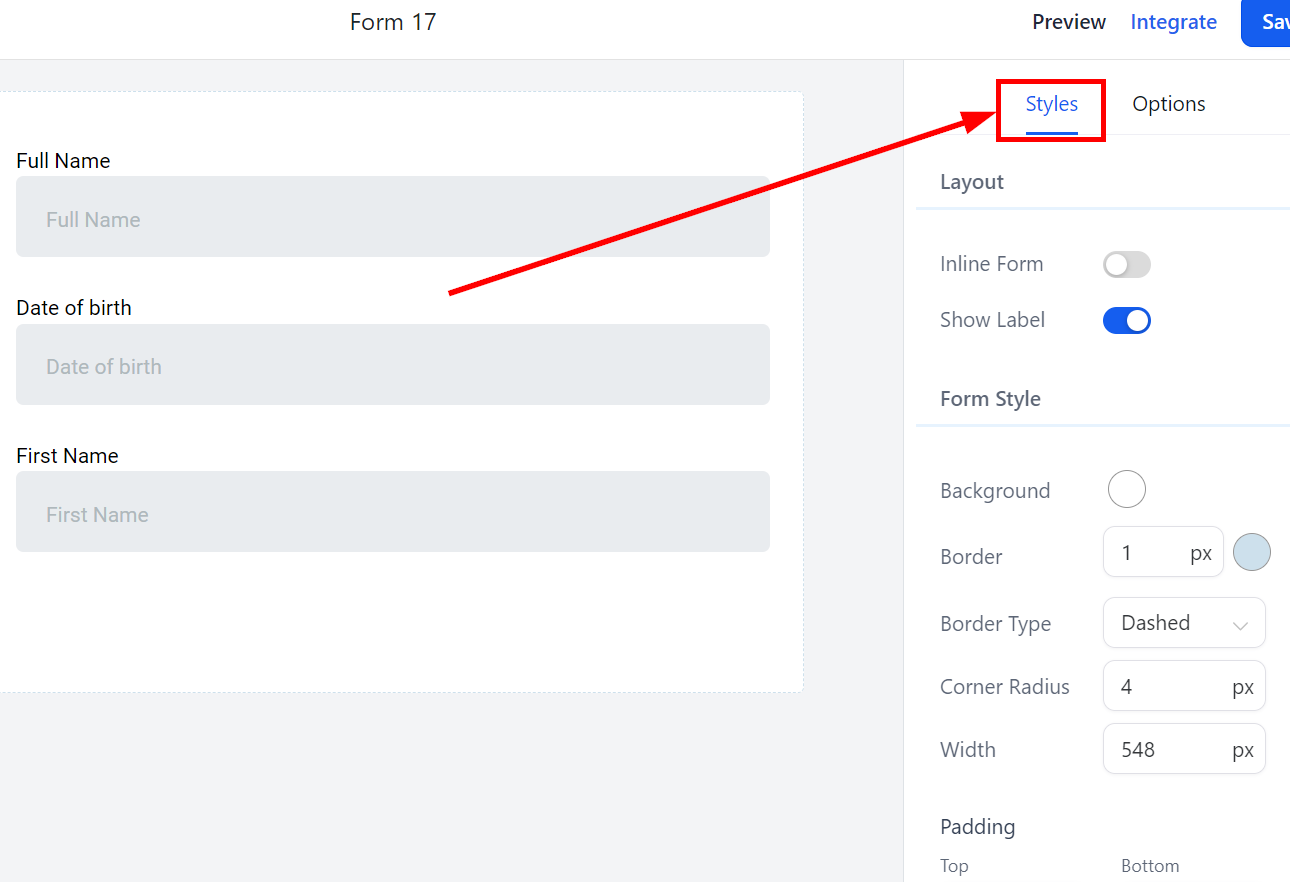The width and height of the screenshot is (1290, 882).
Task: Click the Preview link
Action: tap(1069, 22)
